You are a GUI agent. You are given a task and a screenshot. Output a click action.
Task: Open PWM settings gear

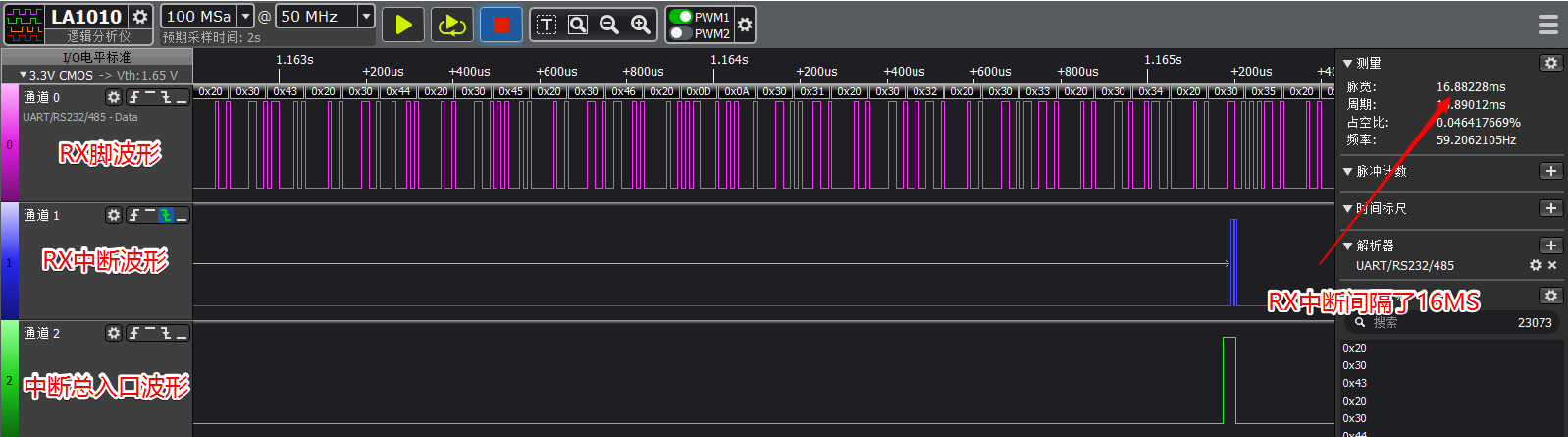[x=745, y=25]
